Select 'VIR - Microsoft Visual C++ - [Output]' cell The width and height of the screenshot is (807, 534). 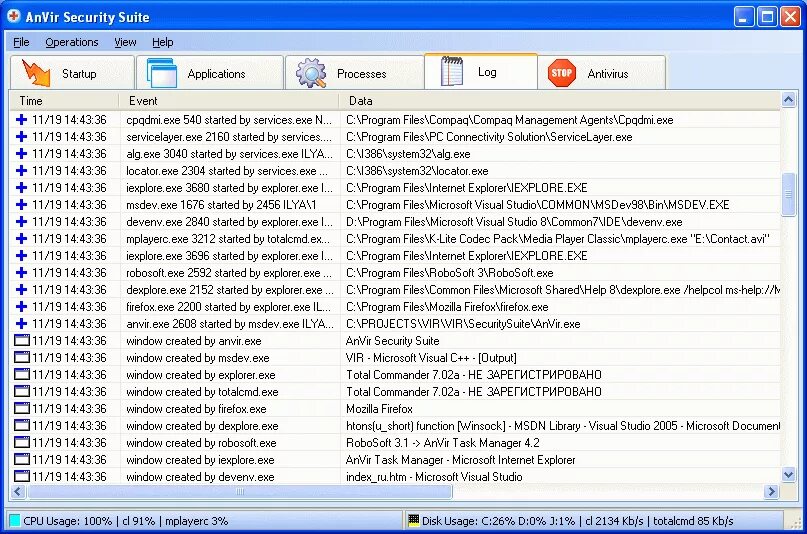click(431, 358)
